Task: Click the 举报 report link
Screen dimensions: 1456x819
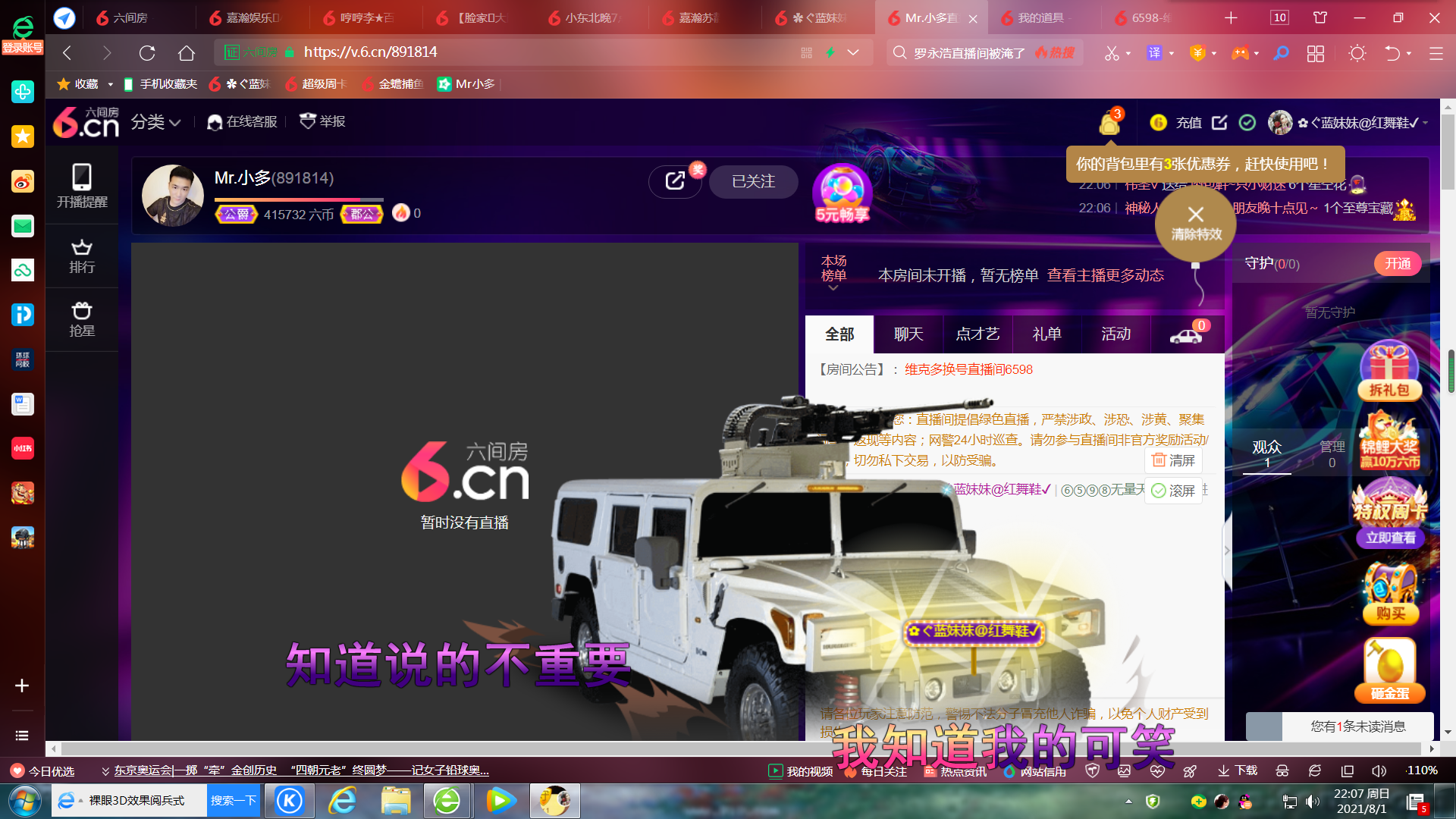Action: [x=324, y=121]
